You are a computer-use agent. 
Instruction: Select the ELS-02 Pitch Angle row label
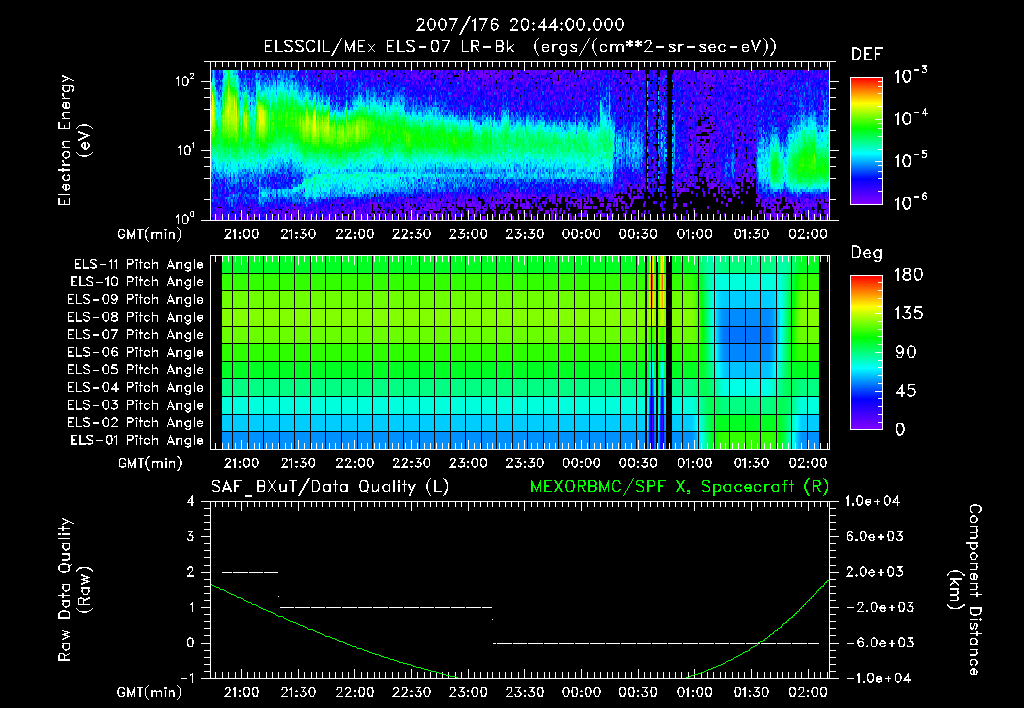coord(135,423)
